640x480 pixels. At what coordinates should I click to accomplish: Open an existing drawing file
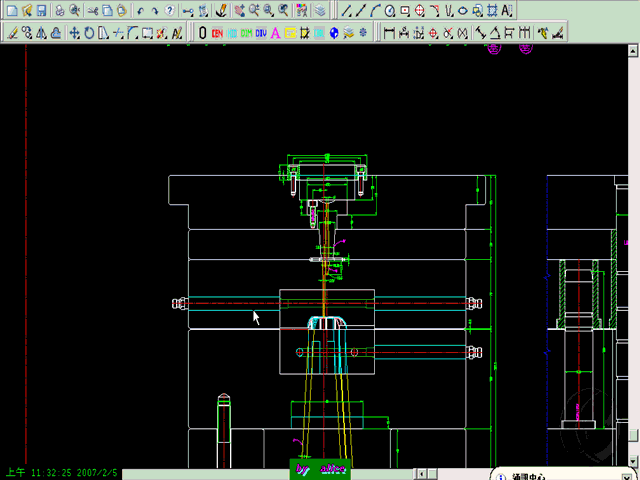pyautogui.click(x=27, y=11)
